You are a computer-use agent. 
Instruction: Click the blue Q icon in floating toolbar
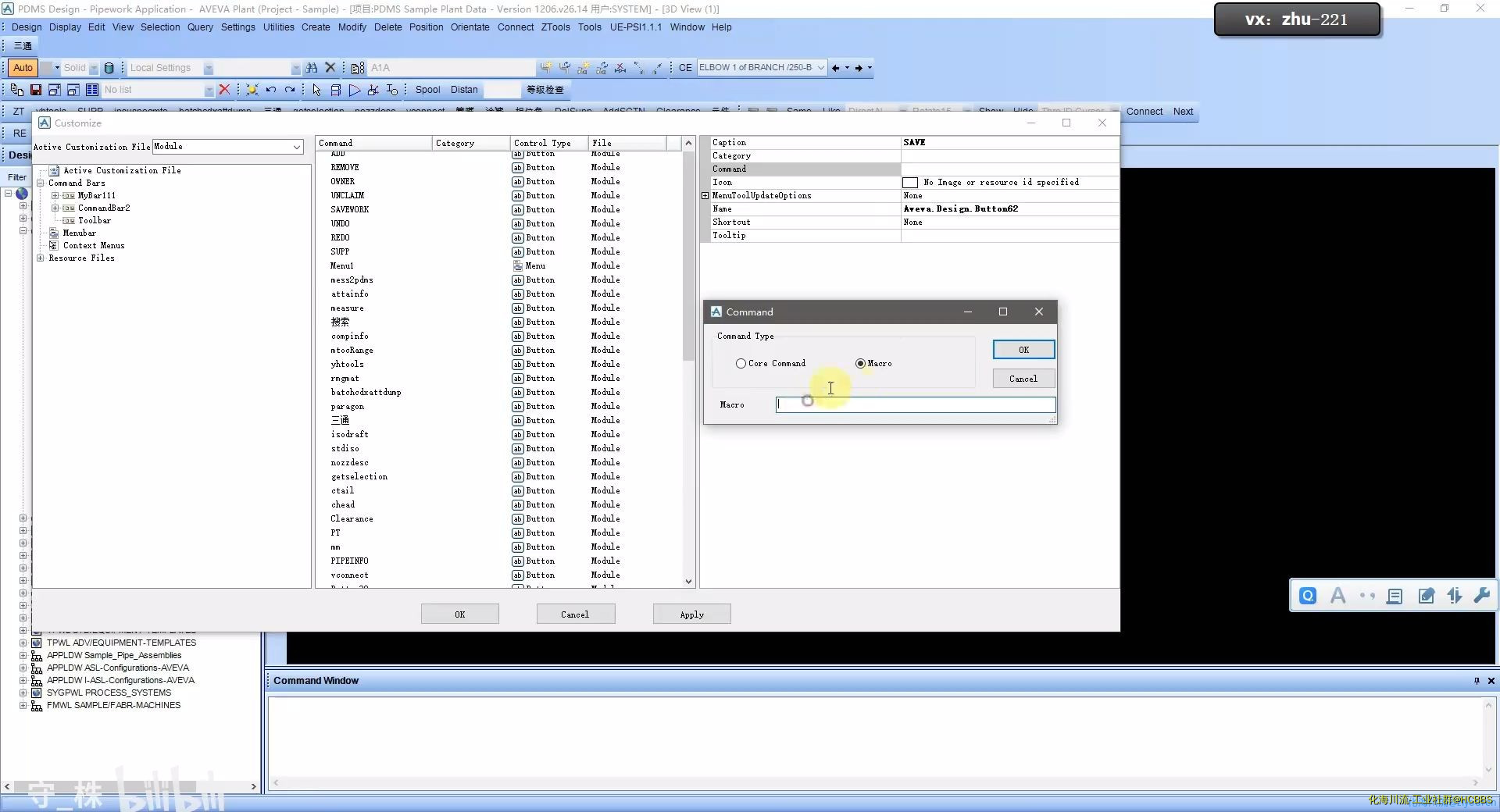tap(1308, 596)
